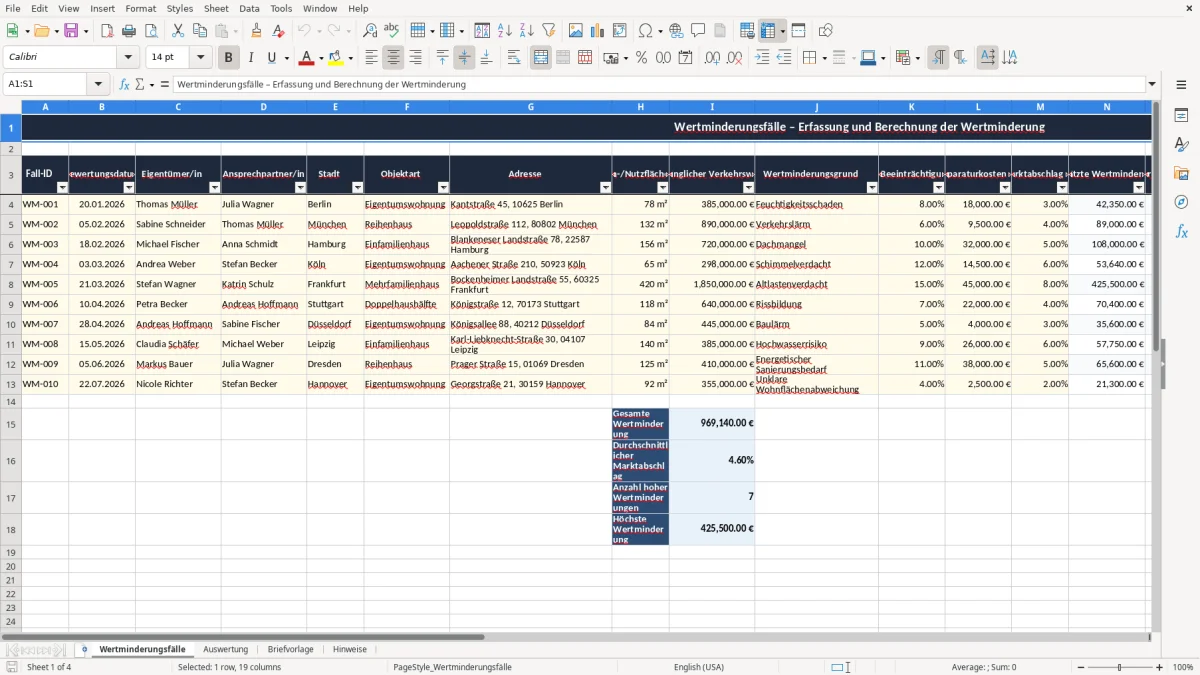Click column header G

[531, 106]
